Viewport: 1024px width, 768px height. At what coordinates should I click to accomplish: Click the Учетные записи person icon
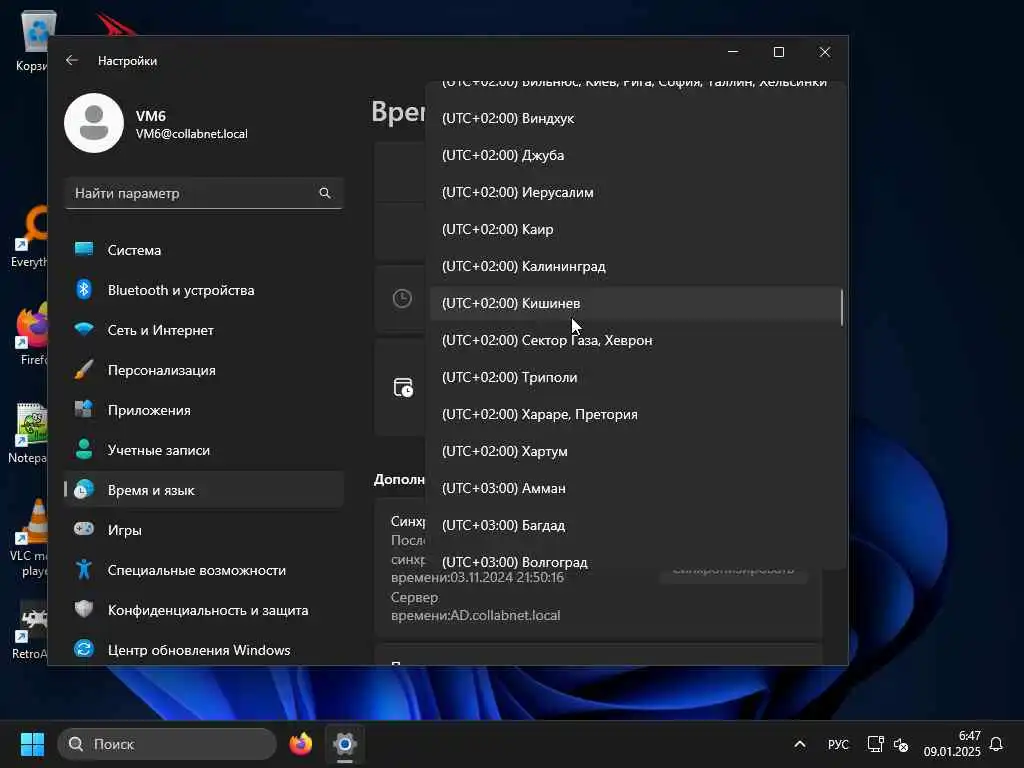[x=84, y=449]
